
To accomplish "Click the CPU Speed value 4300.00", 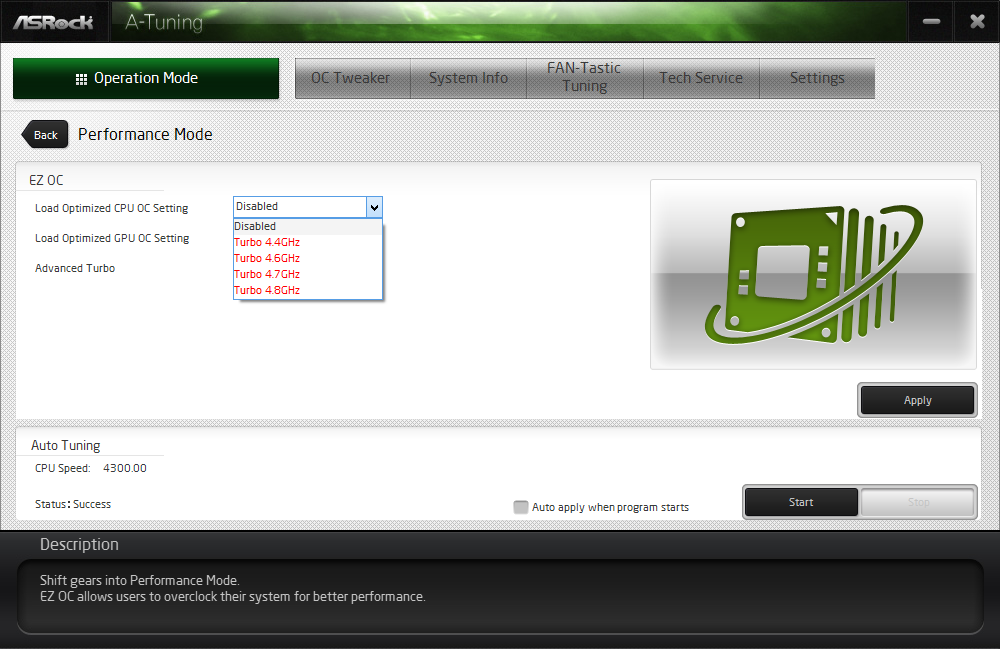I will coord(125,468).
